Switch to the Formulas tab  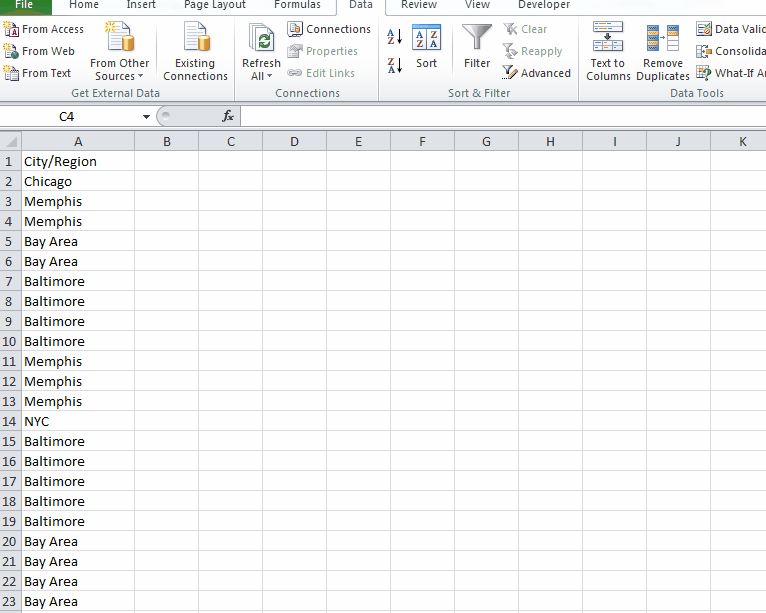pyautogui.click(x=298, y=5)
